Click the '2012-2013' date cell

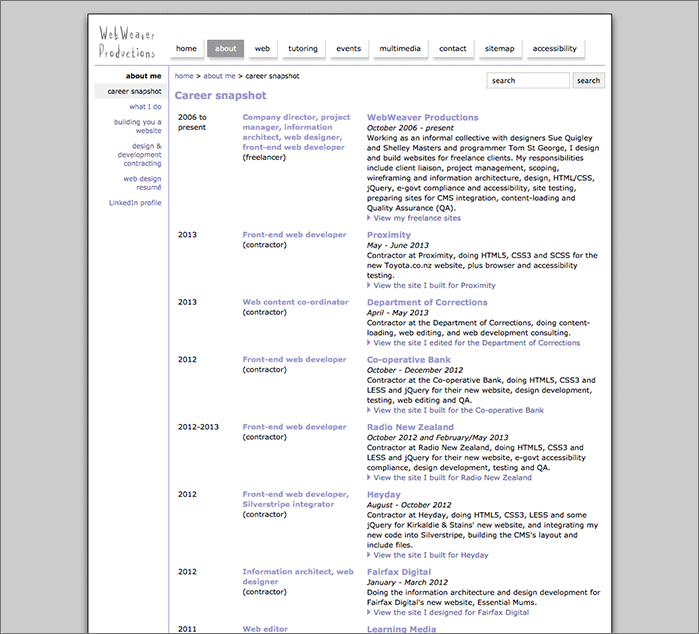click(x=198, y=427)
